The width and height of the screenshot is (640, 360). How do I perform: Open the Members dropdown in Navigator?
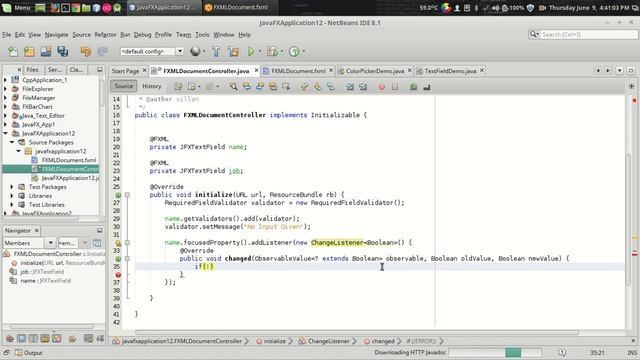[x=51, y=243]
